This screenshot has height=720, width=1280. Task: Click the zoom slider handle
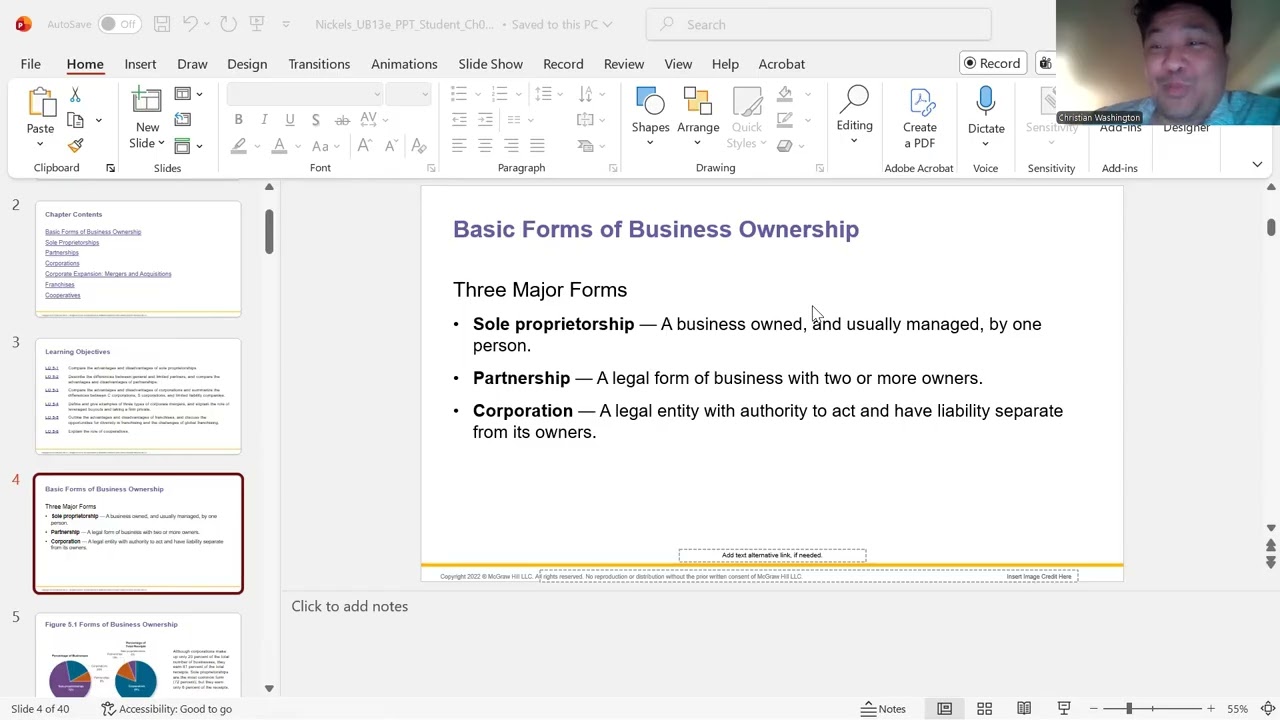pyautogui.click(x=1129, y=709)
